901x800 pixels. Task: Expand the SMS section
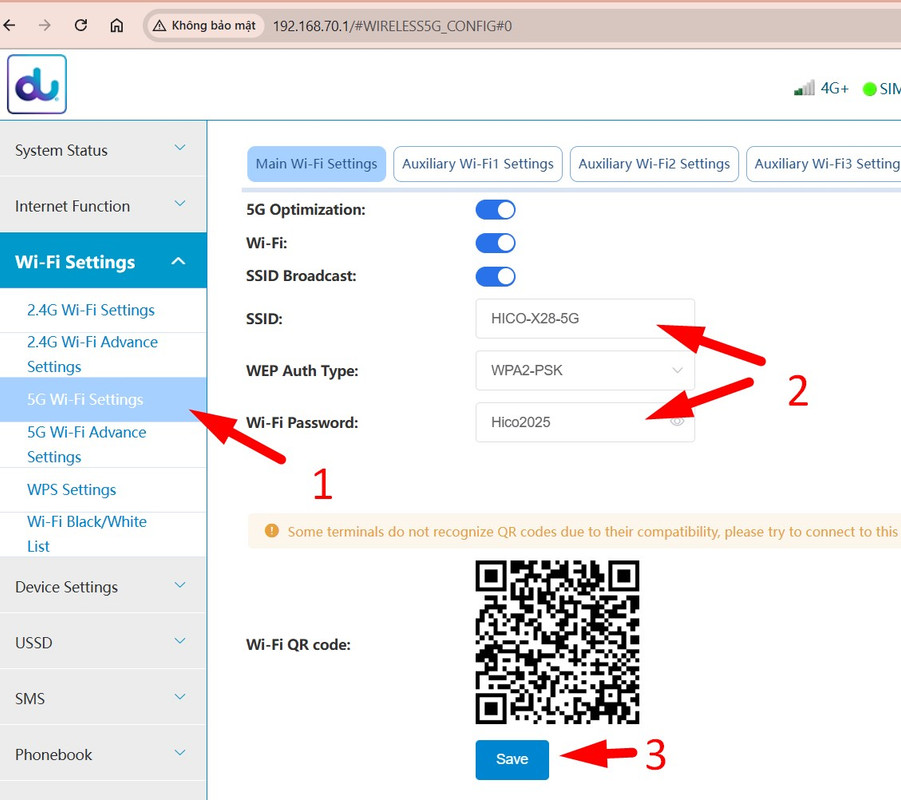[103, 698]
